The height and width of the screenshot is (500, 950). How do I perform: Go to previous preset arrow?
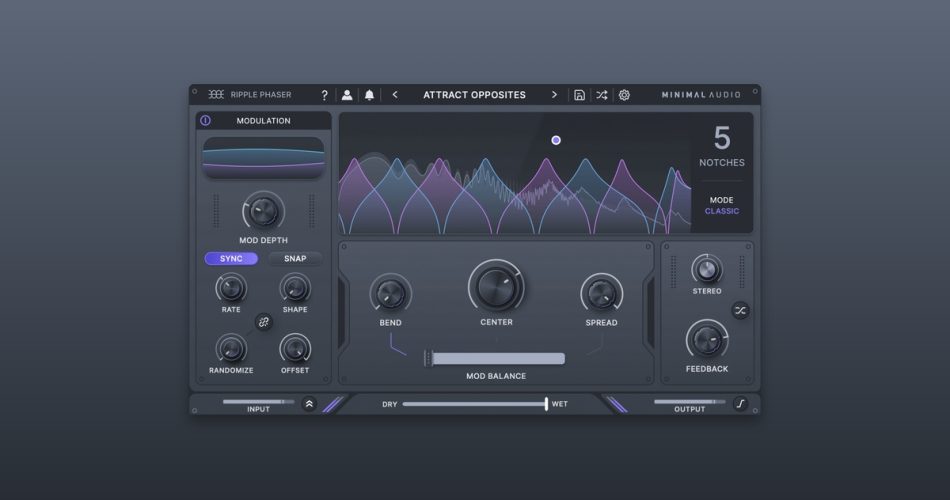point(395,95)
